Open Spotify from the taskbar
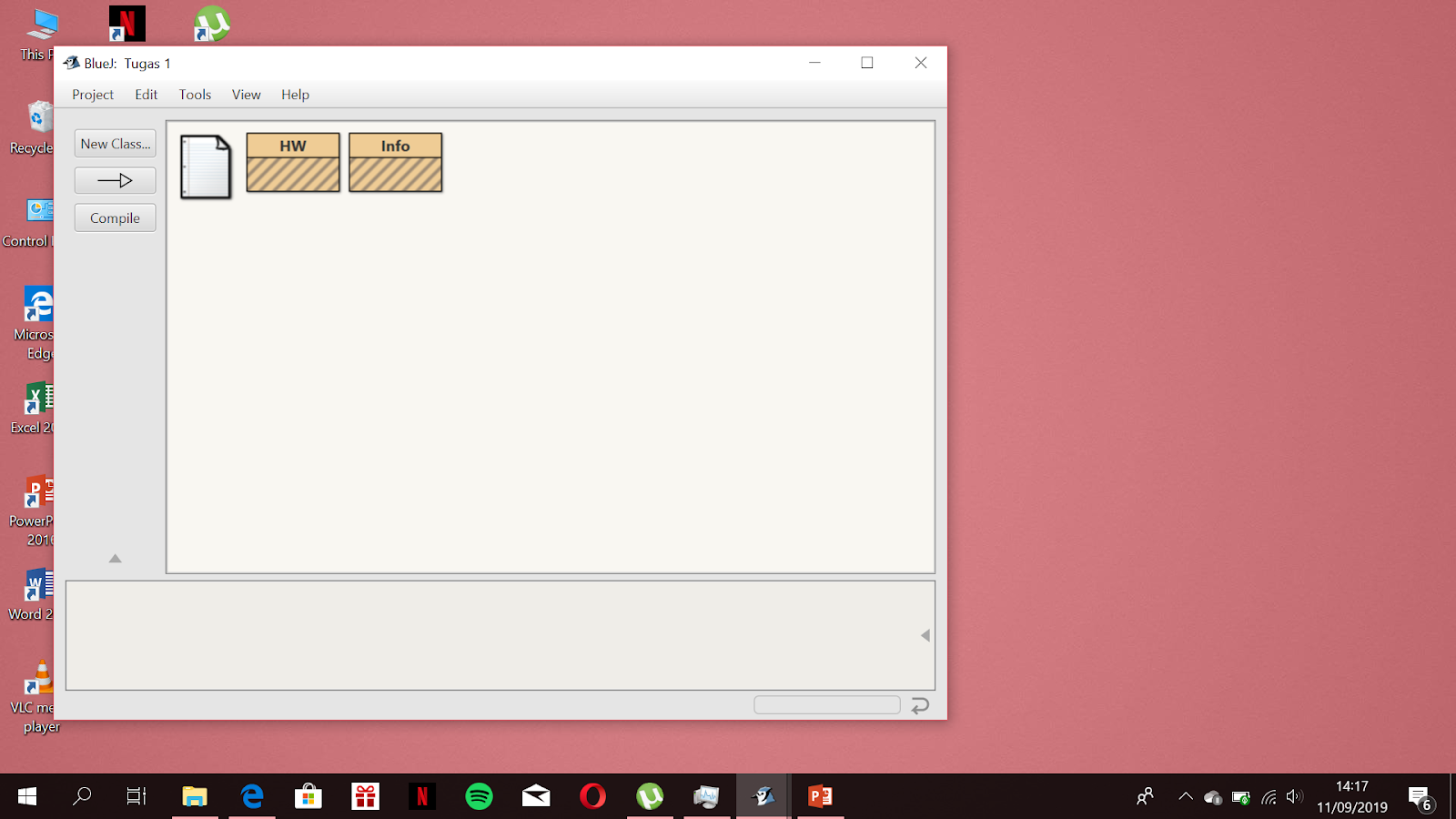Screen dimensions: 1456x819 point(480,796)
